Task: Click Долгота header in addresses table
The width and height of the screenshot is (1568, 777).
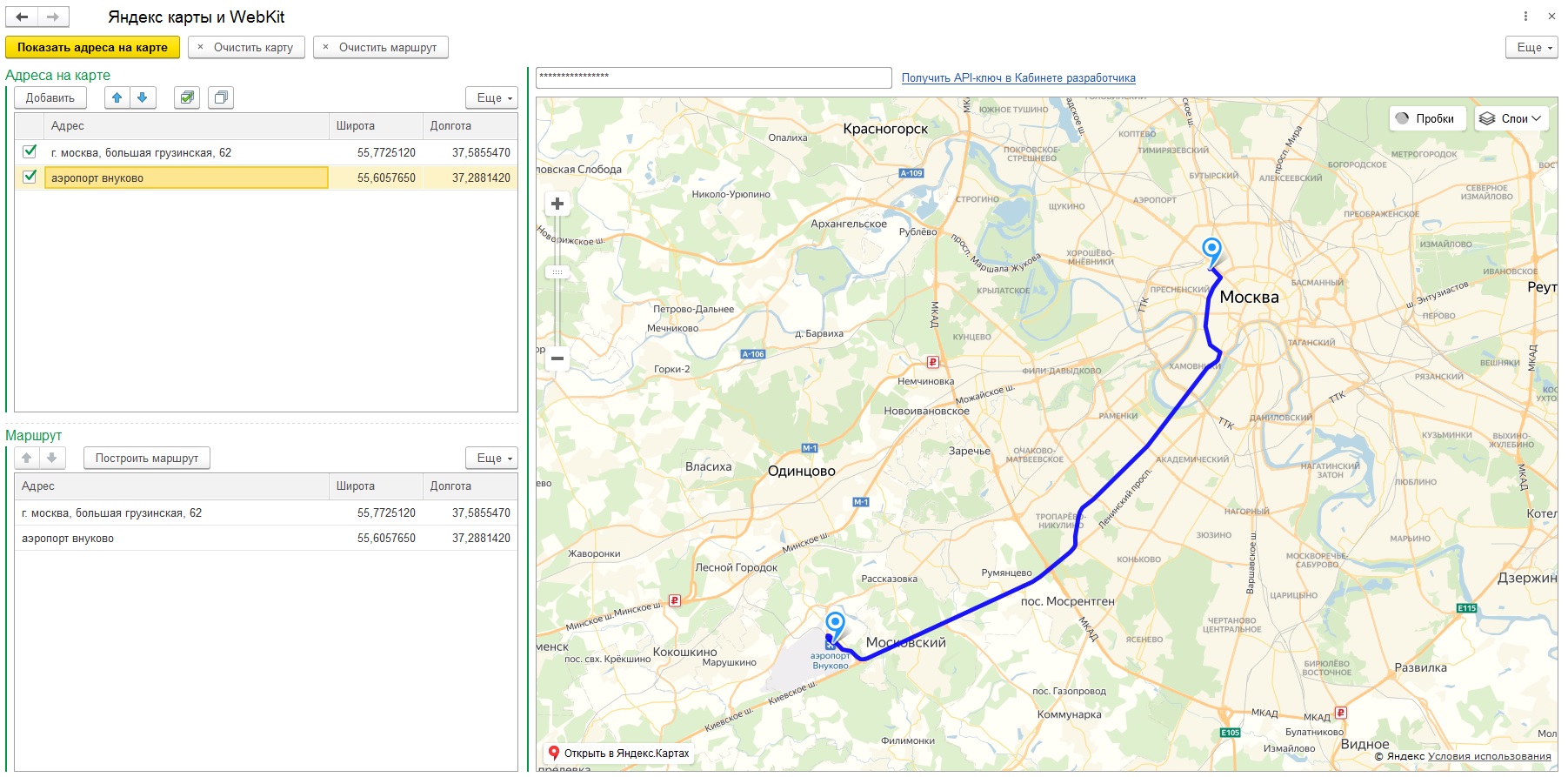Action: 470,125
